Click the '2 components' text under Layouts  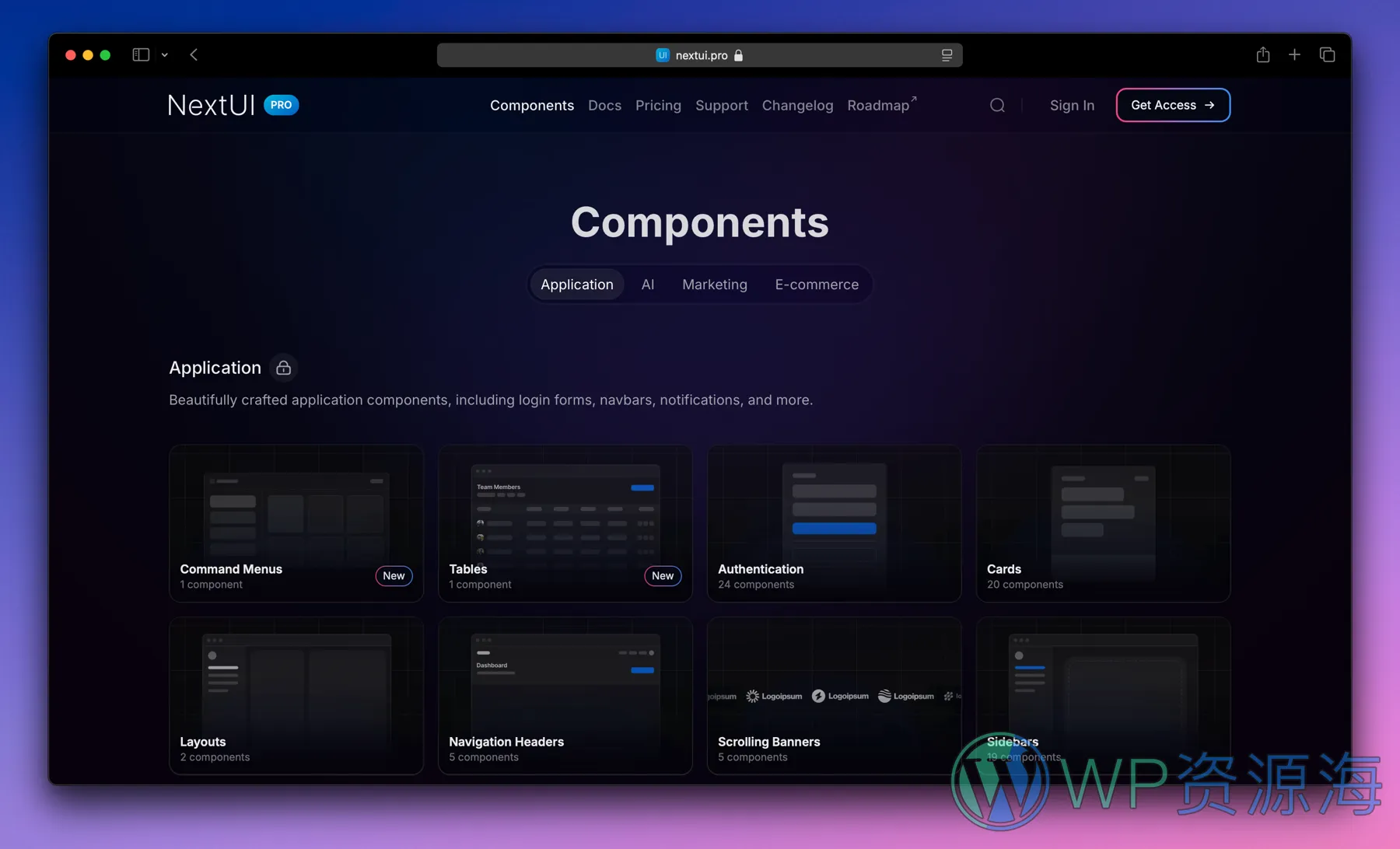pos(215,757)
